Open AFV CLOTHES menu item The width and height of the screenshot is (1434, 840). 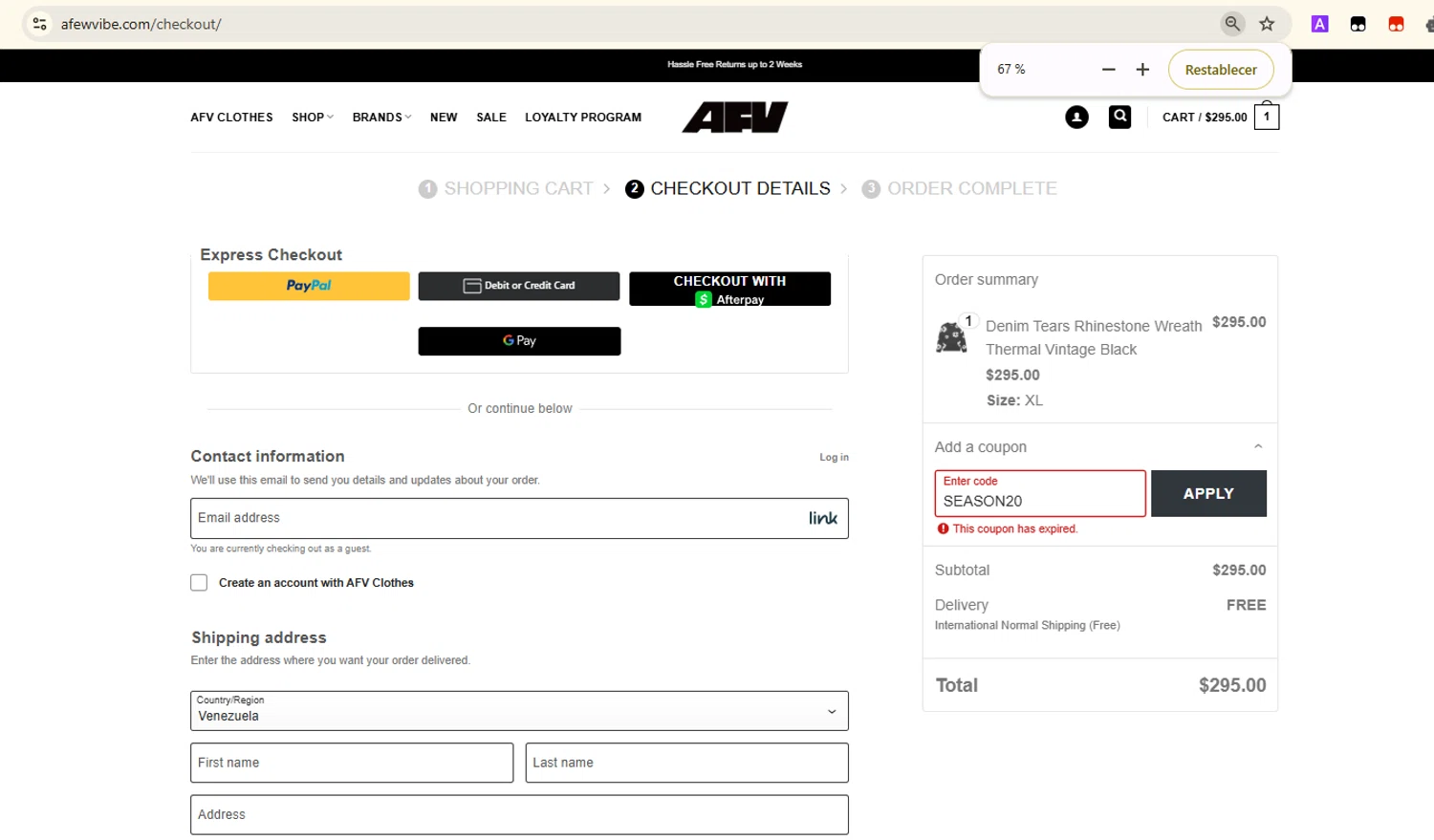[231, 118]
